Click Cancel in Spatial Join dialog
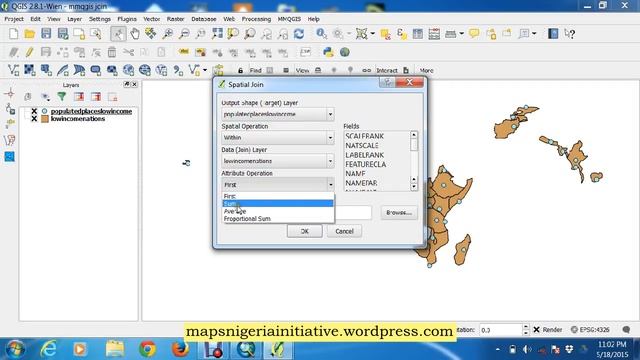 click(344, 231)
